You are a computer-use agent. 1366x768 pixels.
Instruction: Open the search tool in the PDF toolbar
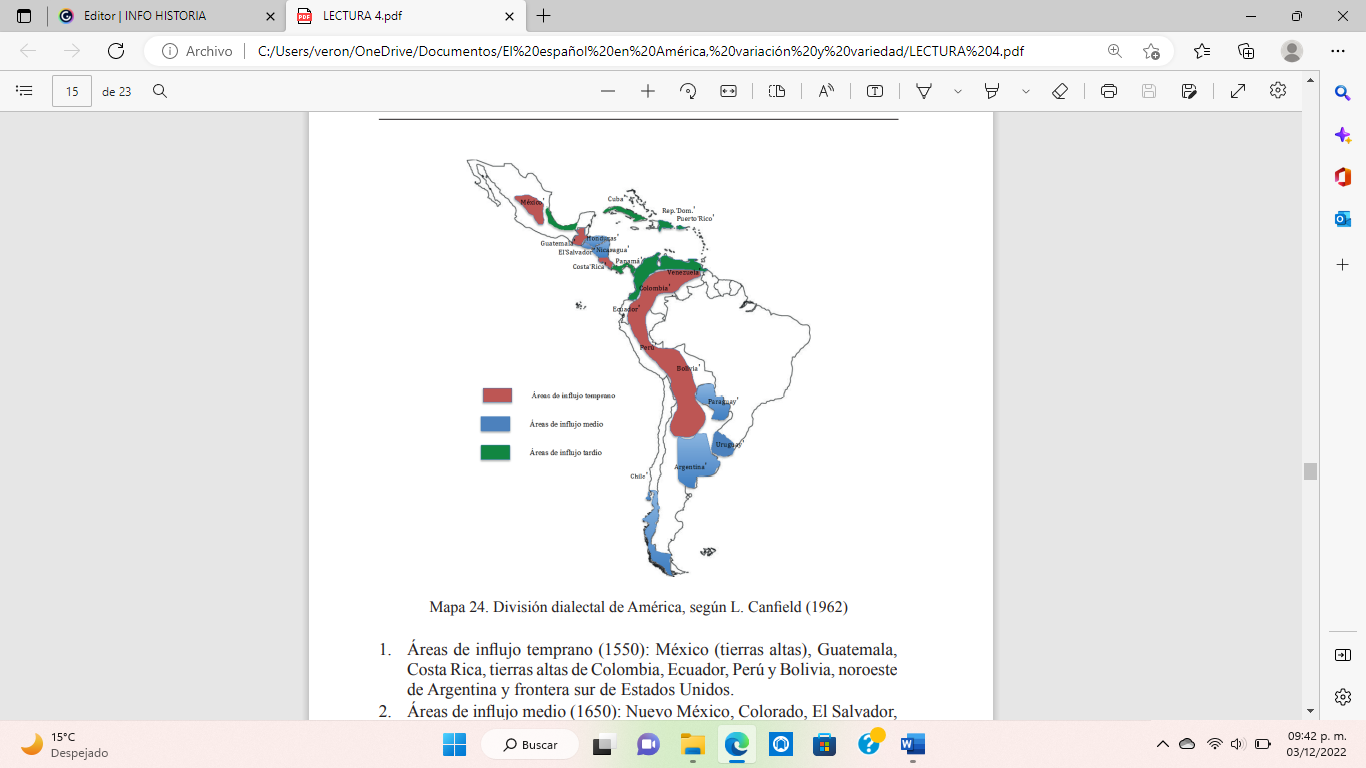click(160, 90)
